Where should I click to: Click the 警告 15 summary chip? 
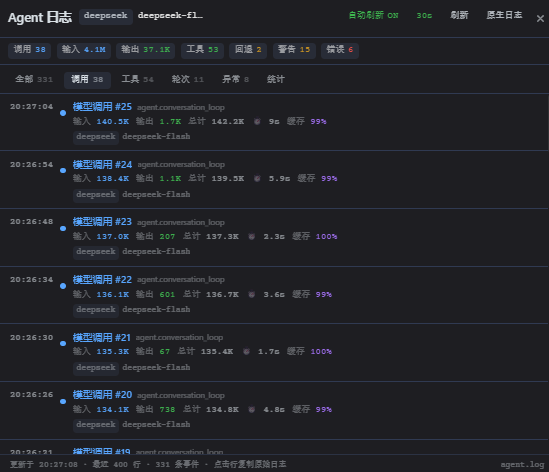coord(294,50)
